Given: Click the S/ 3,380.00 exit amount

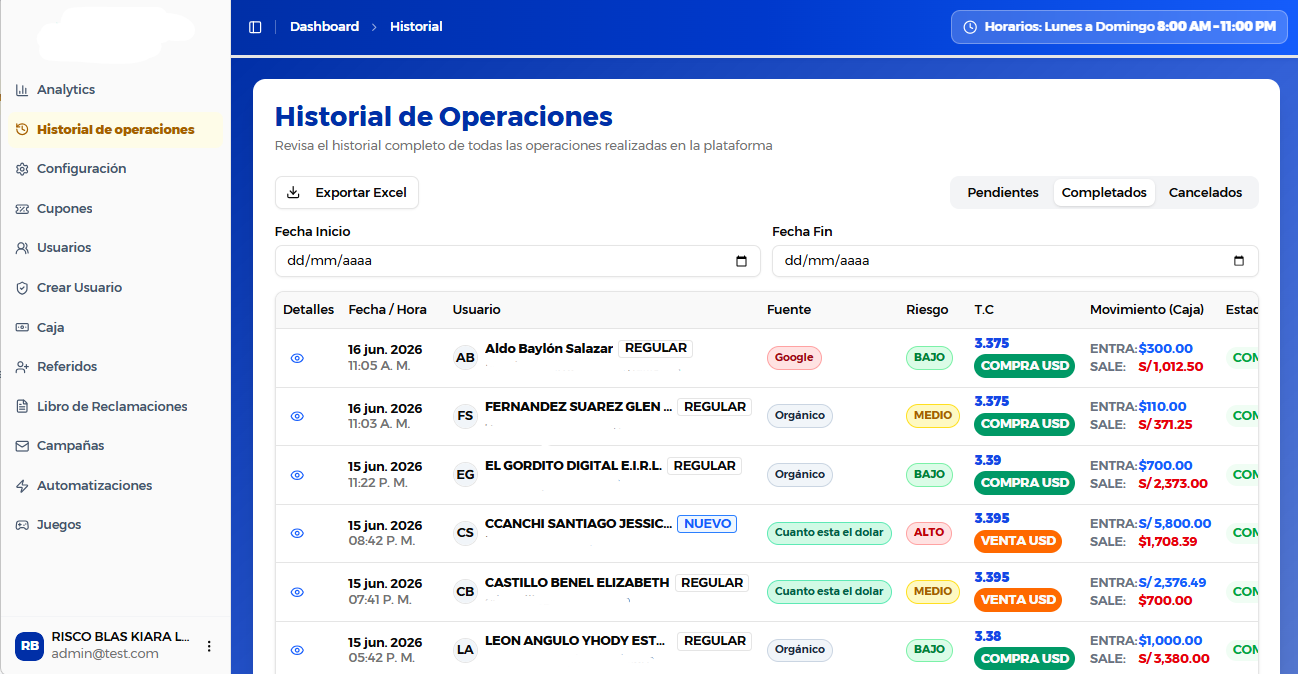Looking at the screenshot, I should point(1174,659).
